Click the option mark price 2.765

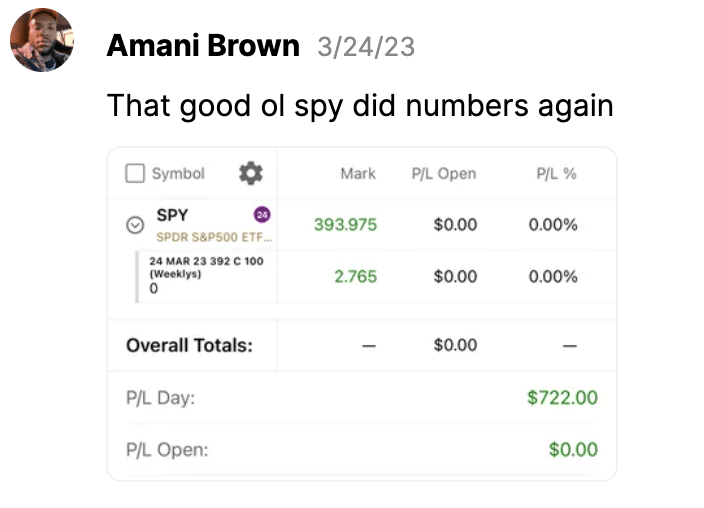tap(356, 276)
